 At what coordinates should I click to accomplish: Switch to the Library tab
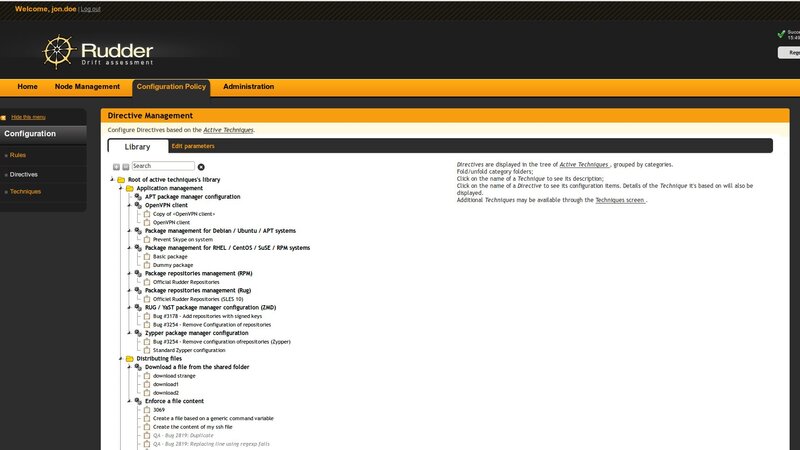pos(138,146)
